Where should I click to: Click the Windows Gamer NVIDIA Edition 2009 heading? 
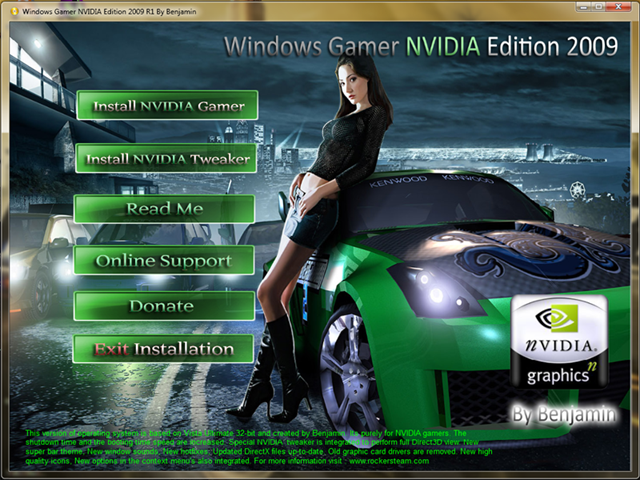pyautogui.click(x=421, y=46)
